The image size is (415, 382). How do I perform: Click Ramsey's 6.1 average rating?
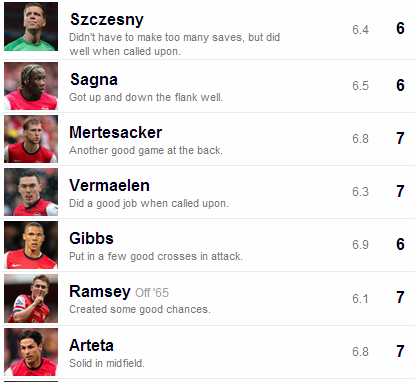point(360,298)
